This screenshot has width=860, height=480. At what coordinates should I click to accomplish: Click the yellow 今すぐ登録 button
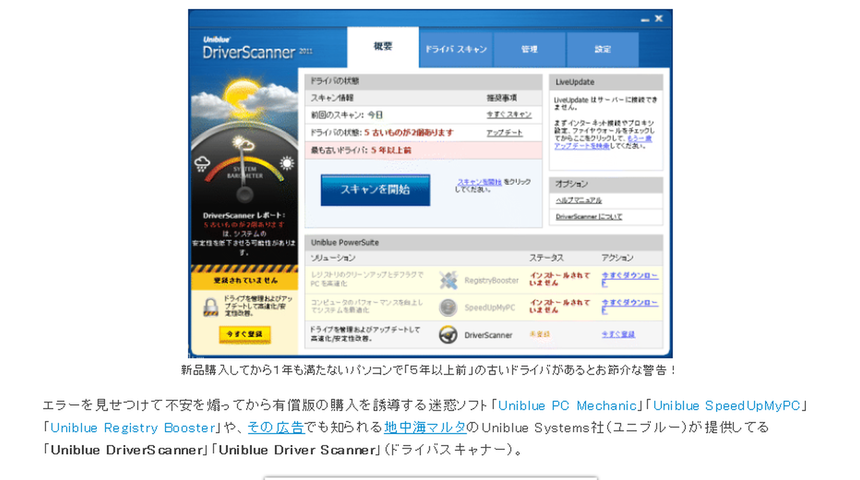245,334
